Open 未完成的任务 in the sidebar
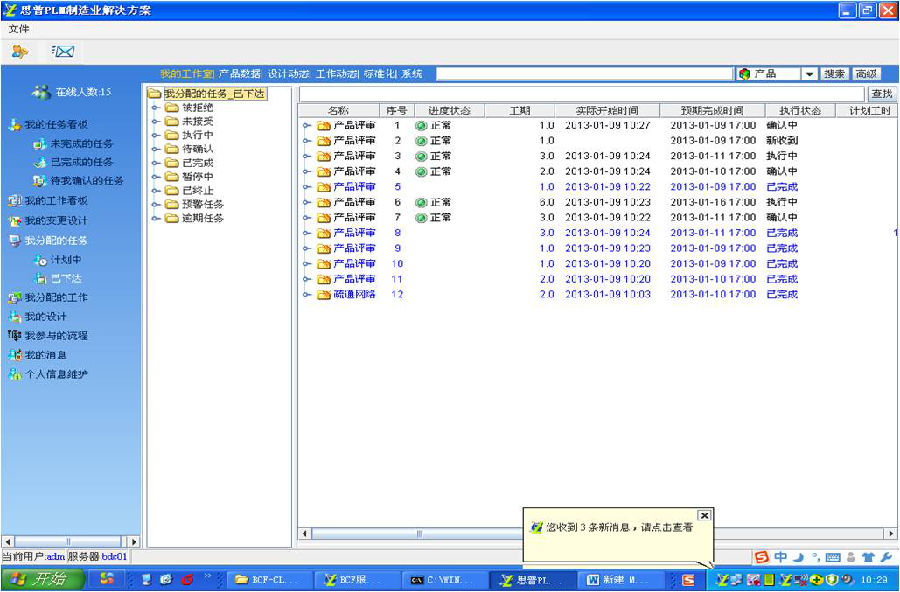900x592 pixels. (x=81, y=144)
